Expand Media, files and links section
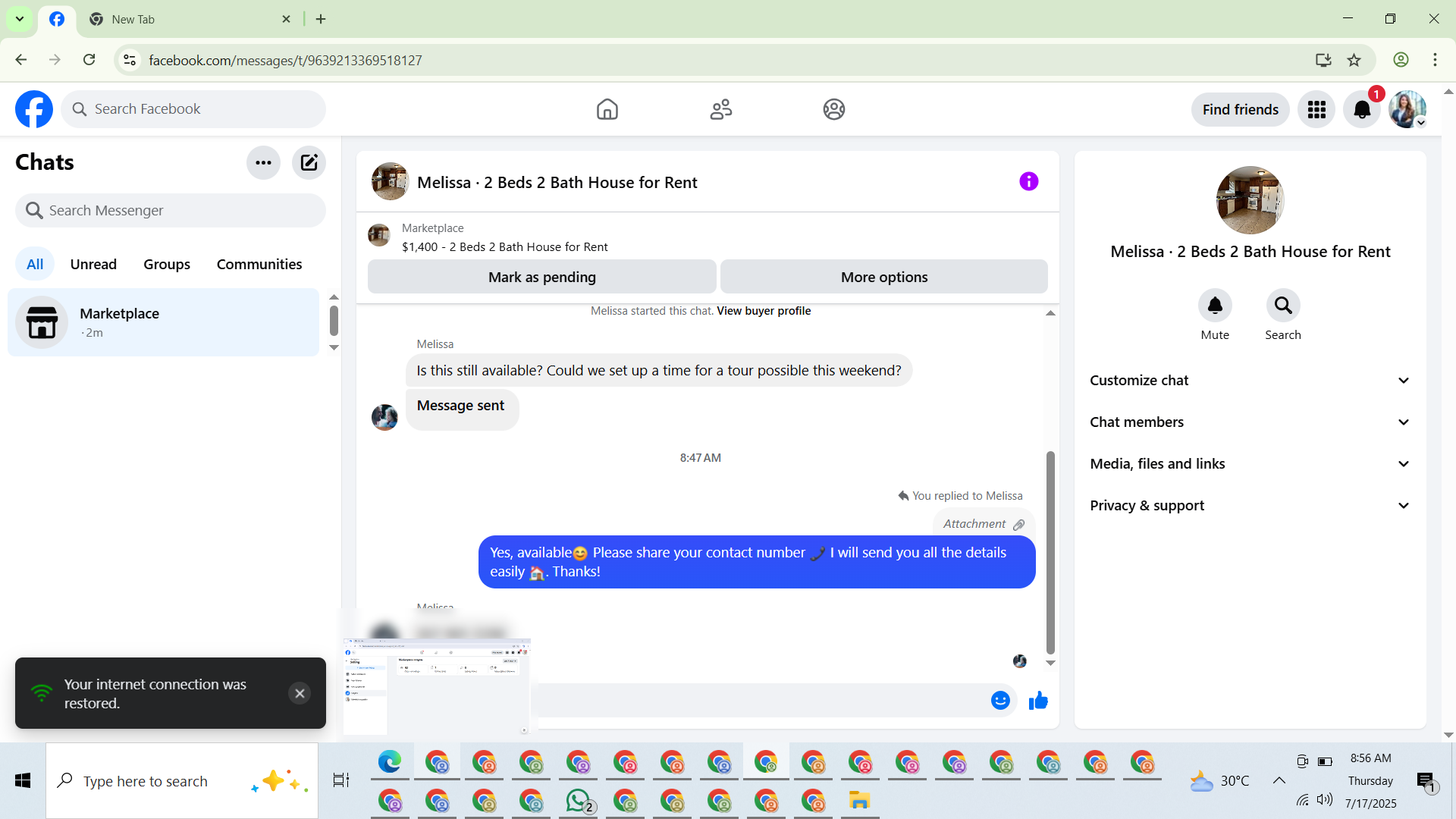The image size is (1456, 819). [x=1250, y=464]
